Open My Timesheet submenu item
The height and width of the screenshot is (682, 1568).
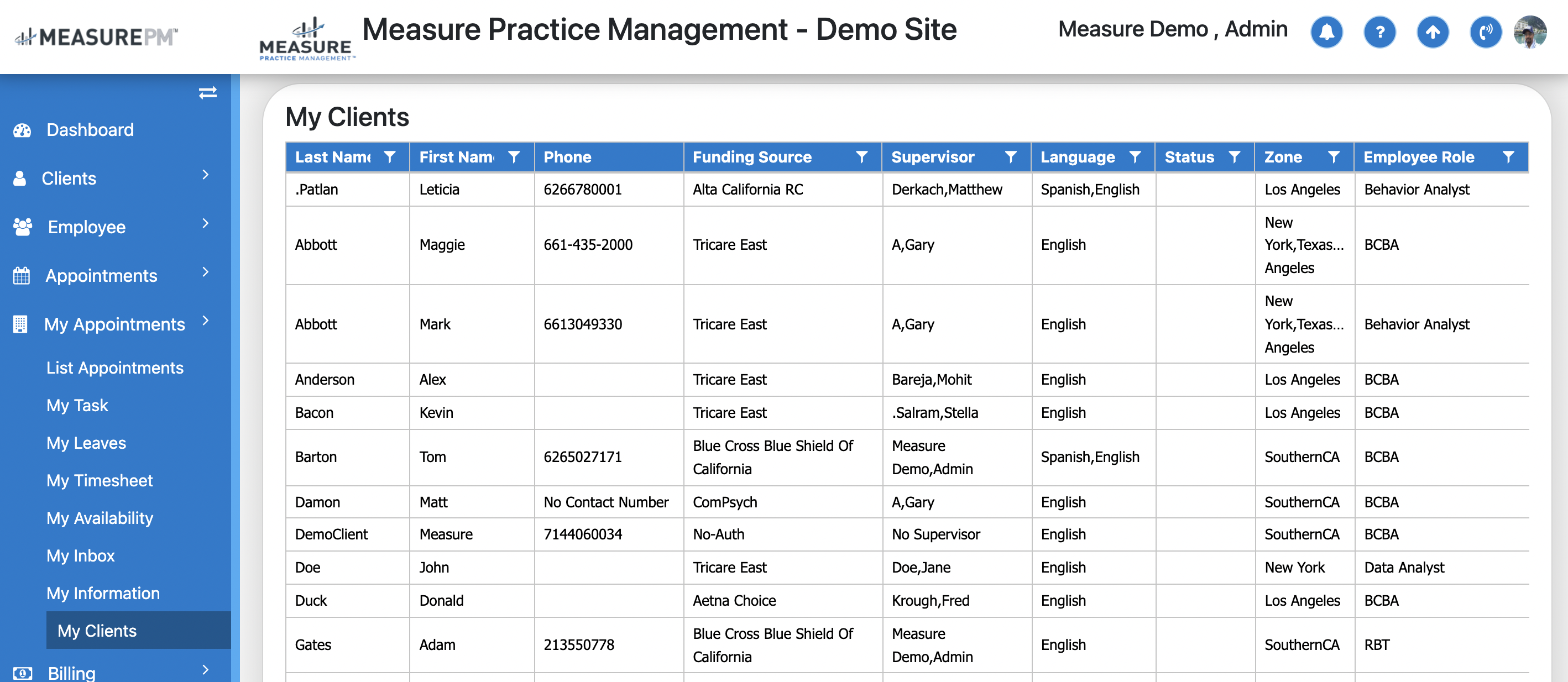click(x=99, y=481)
